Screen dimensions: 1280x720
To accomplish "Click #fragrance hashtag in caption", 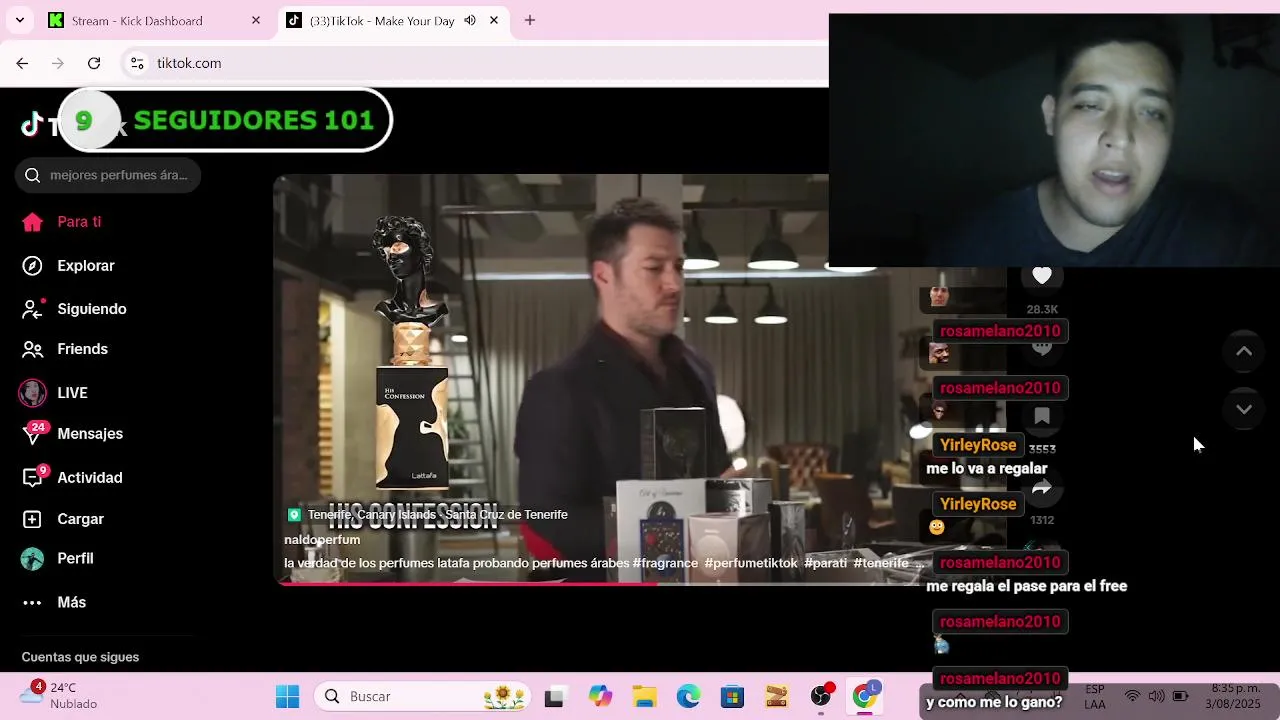I will (665, 563).
